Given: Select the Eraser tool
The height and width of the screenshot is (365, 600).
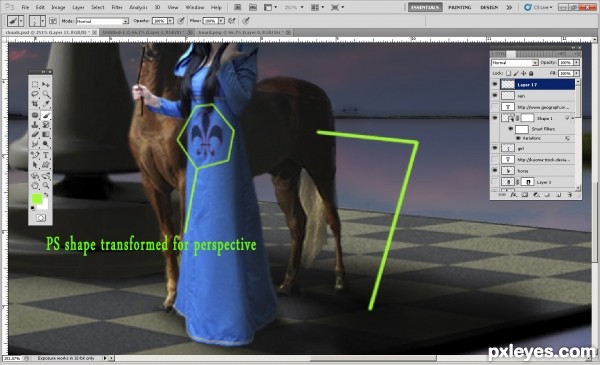Looking at the screenshot, I should pyautogui.click(x=35, y=134).
